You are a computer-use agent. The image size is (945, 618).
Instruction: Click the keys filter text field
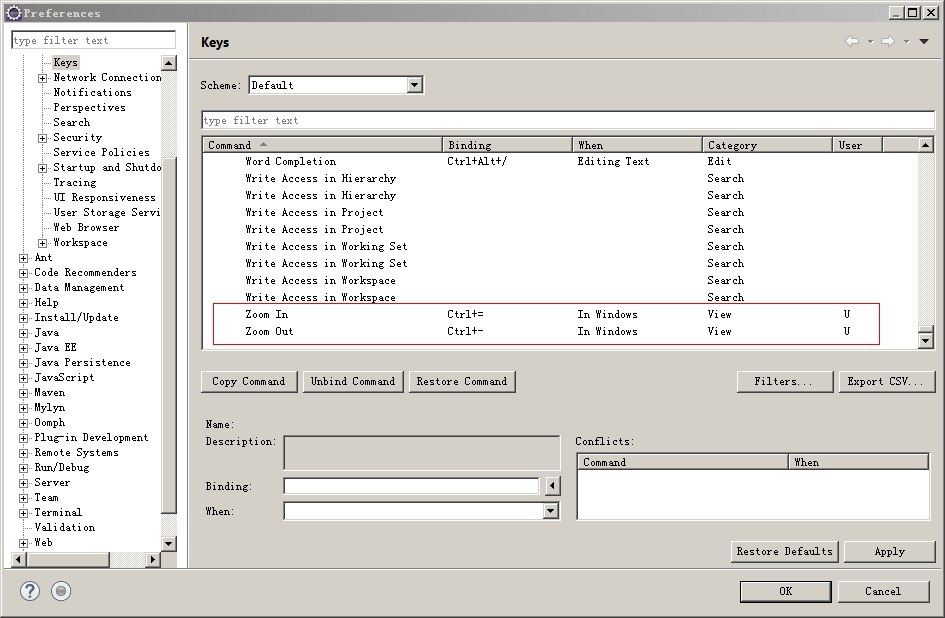567,120
